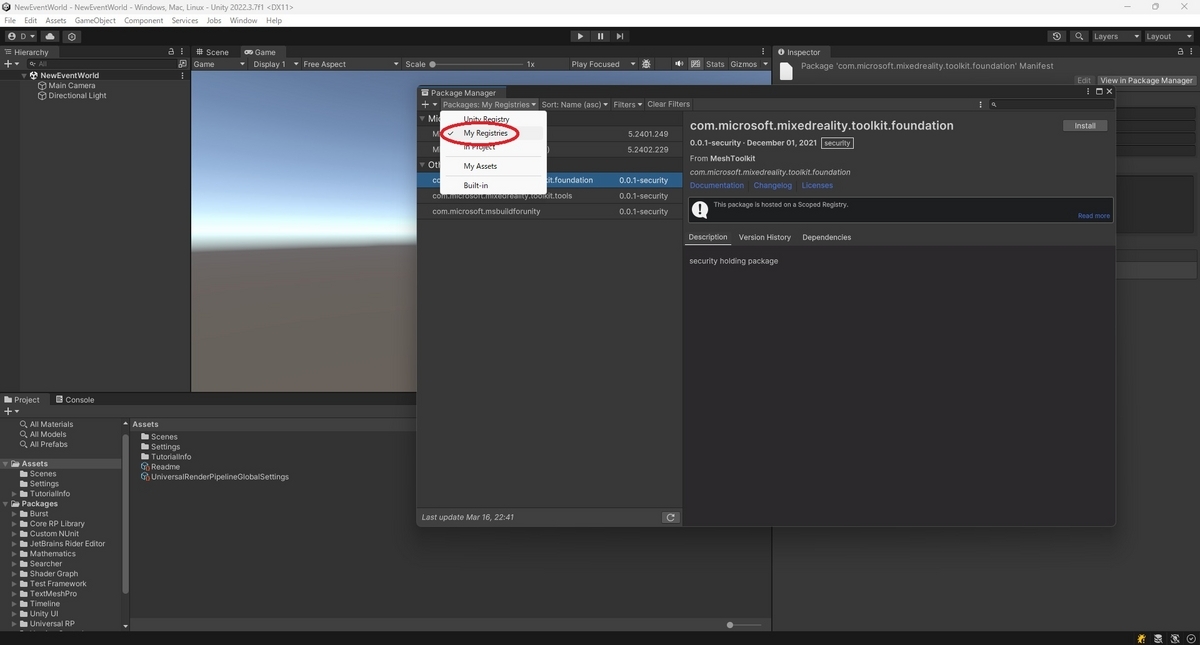Screen dimensions: 1200x645
Task: Toggle Gizmos in the Game view
Action: 743,64
